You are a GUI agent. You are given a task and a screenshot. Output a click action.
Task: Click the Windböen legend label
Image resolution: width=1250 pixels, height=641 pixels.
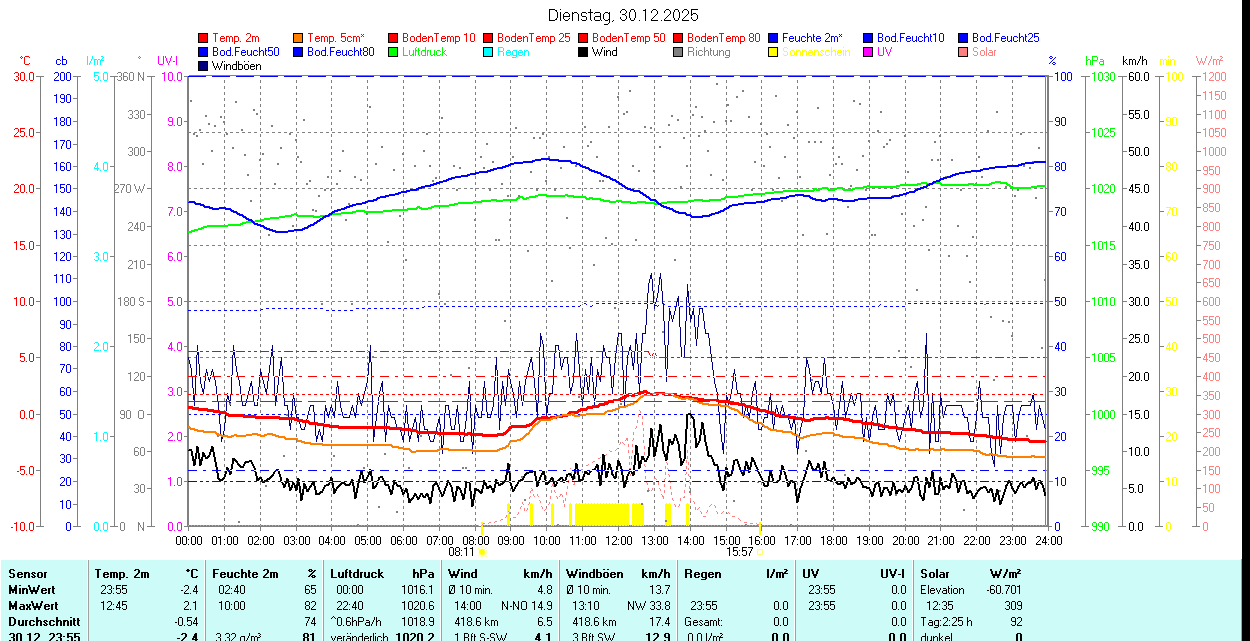click(236, 66)
